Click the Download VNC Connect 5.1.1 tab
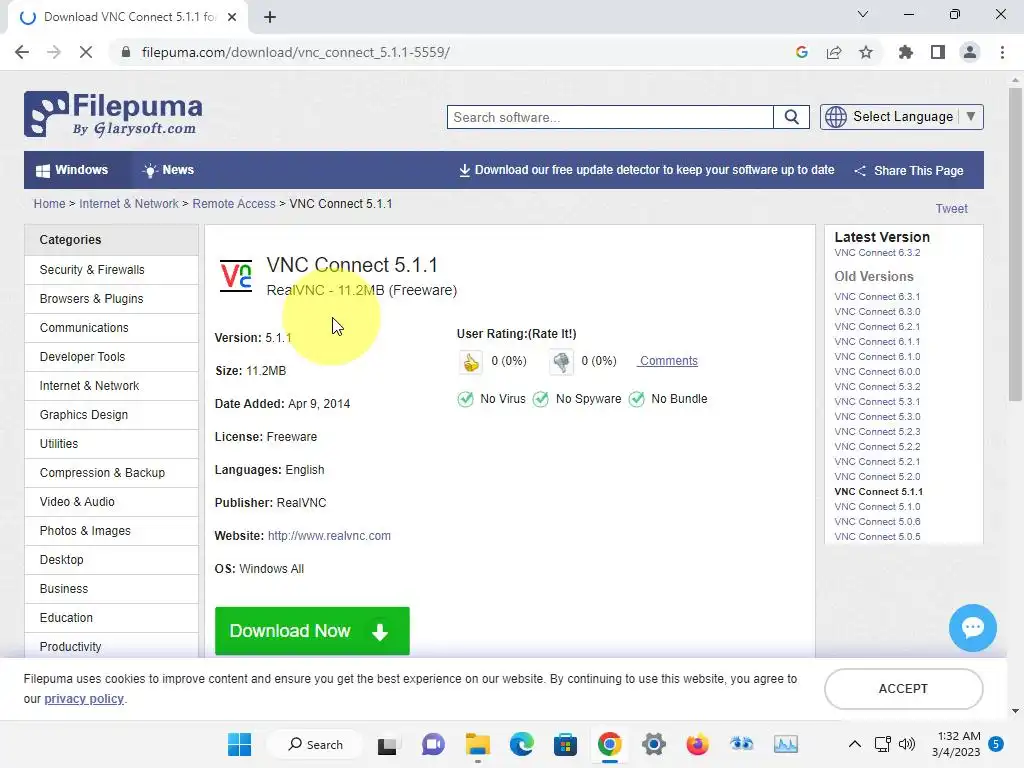 pos(129,17)
